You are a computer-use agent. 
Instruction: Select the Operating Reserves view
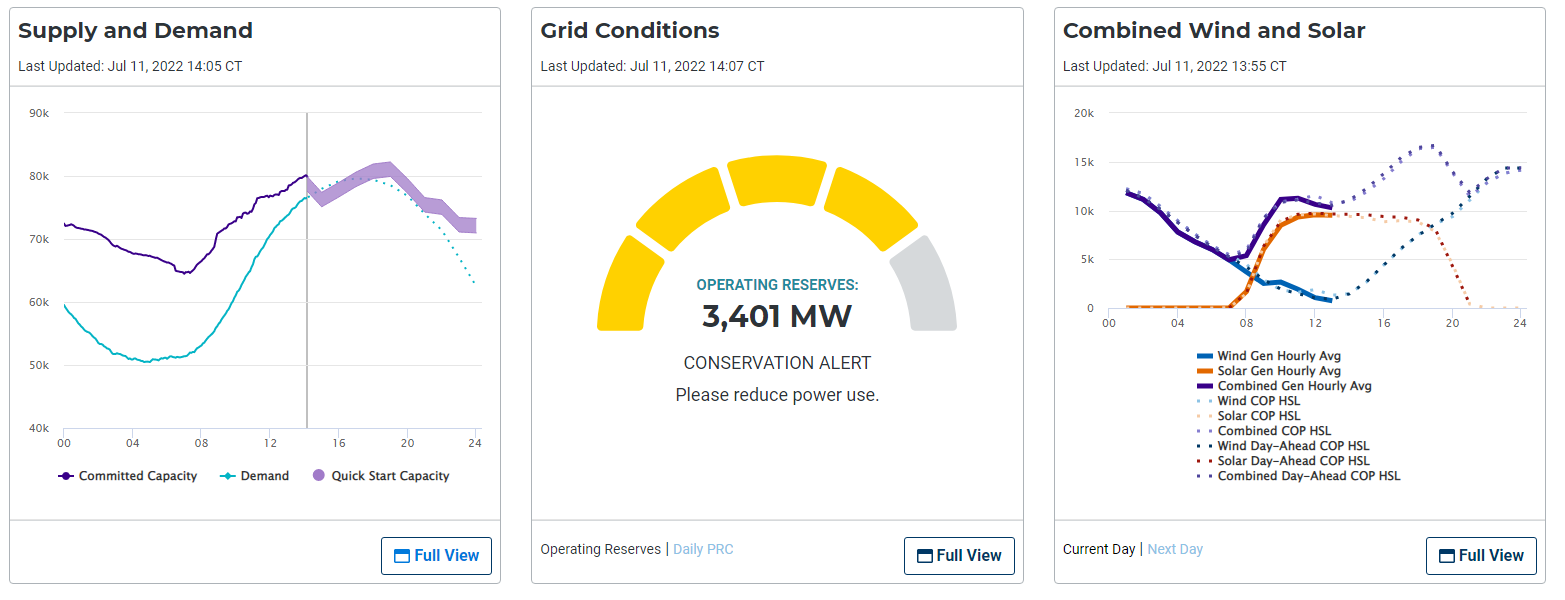[x=600, y=549]
